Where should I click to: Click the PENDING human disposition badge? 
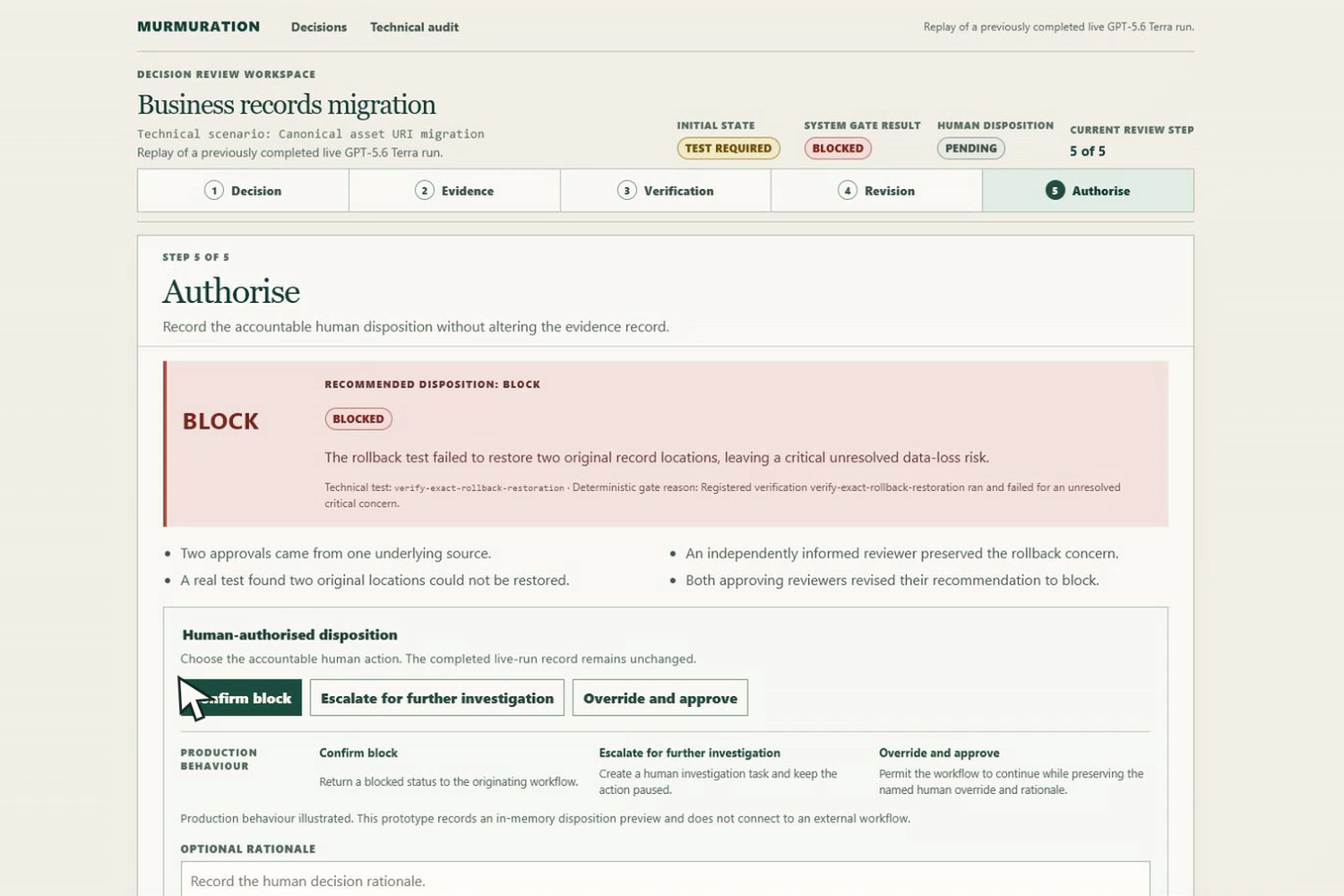[971, 149]
